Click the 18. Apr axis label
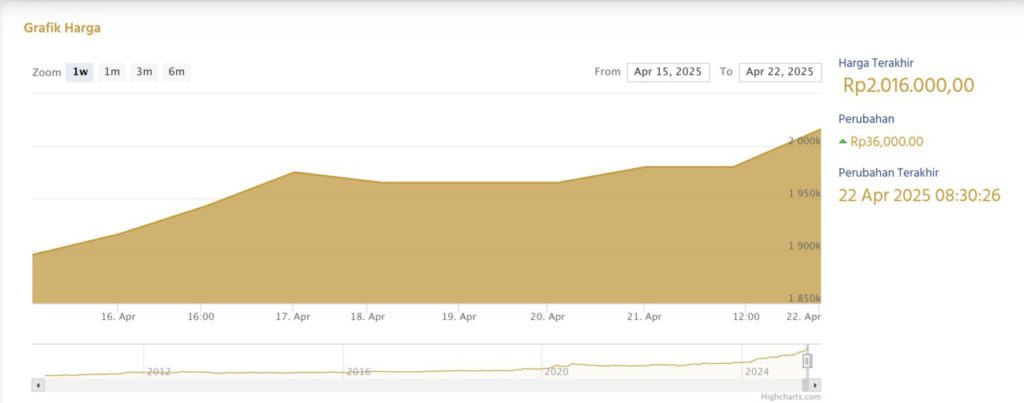 368,317
